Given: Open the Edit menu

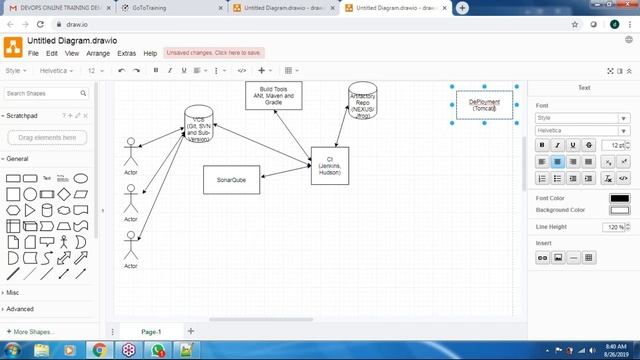Looking at the screenshot, I should click(52, 53).
